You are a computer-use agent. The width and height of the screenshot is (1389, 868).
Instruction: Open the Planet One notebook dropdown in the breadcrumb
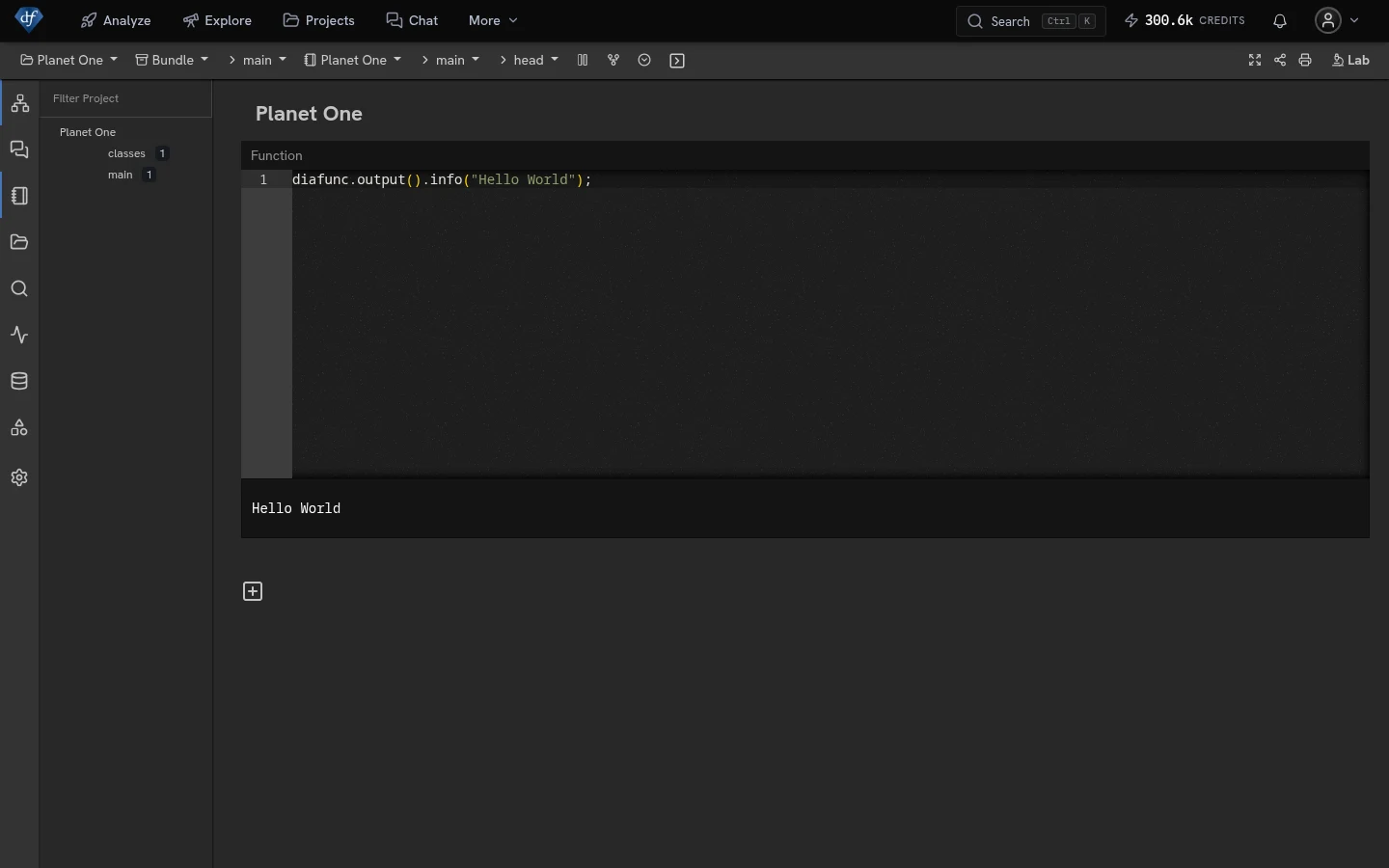[x=352, y=60]
